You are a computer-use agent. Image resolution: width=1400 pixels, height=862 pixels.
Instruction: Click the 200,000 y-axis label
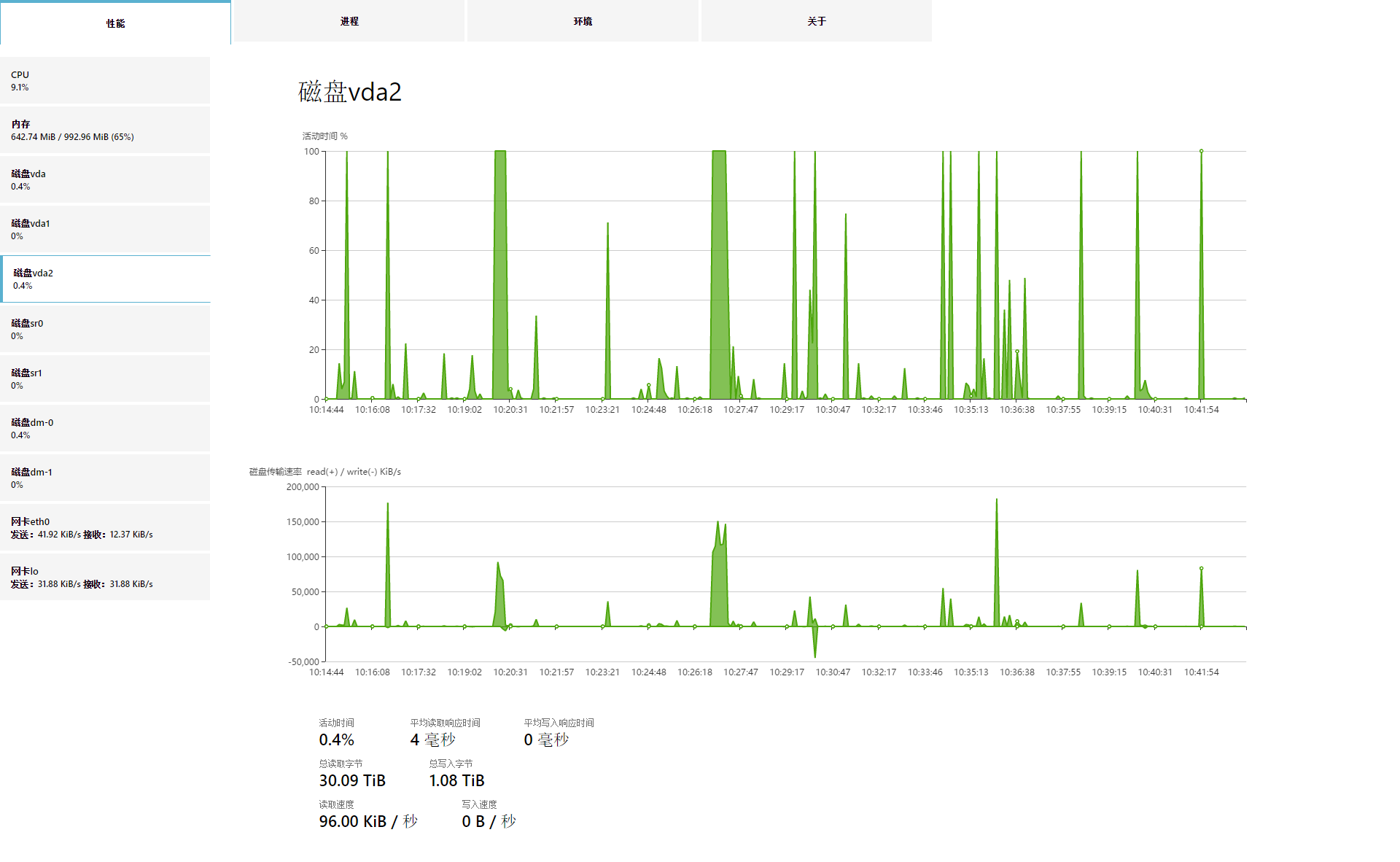[303, 487]
